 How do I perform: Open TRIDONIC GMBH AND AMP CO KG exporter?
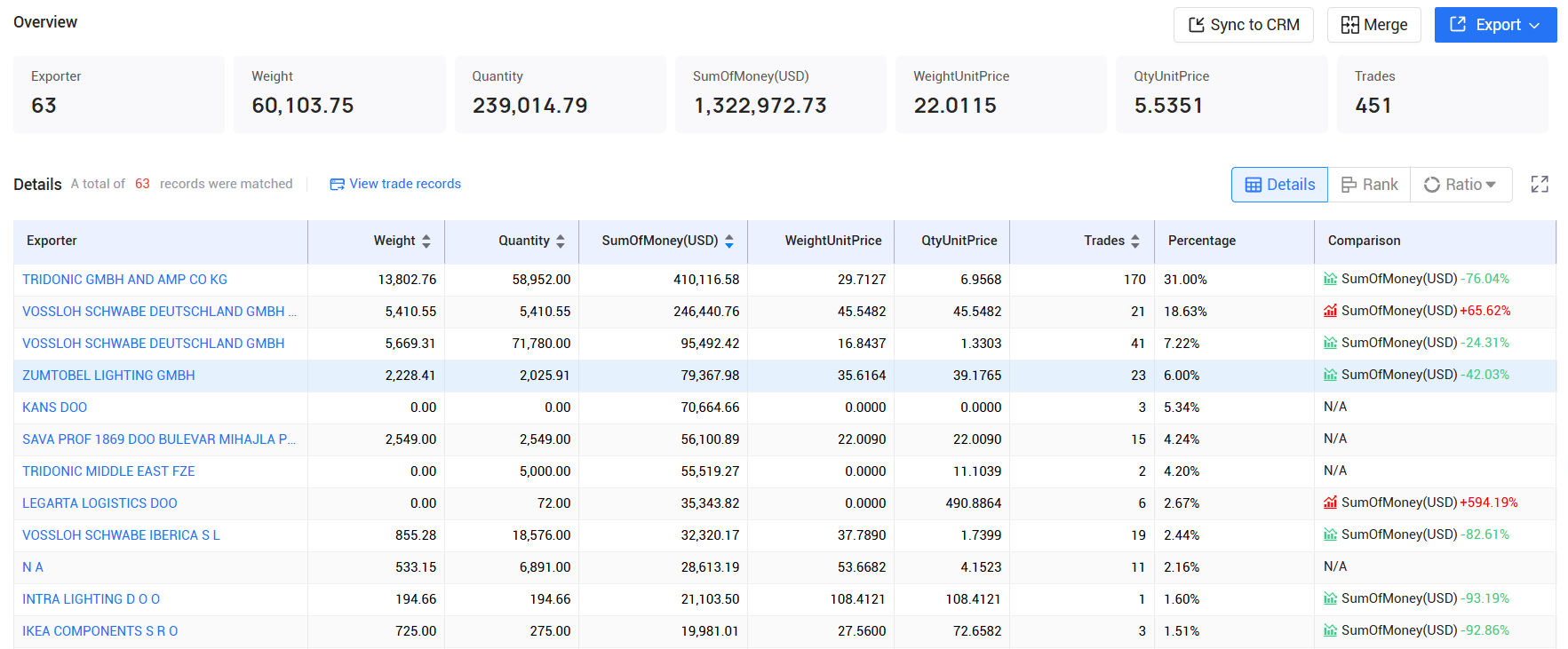[x=124, y=280]
